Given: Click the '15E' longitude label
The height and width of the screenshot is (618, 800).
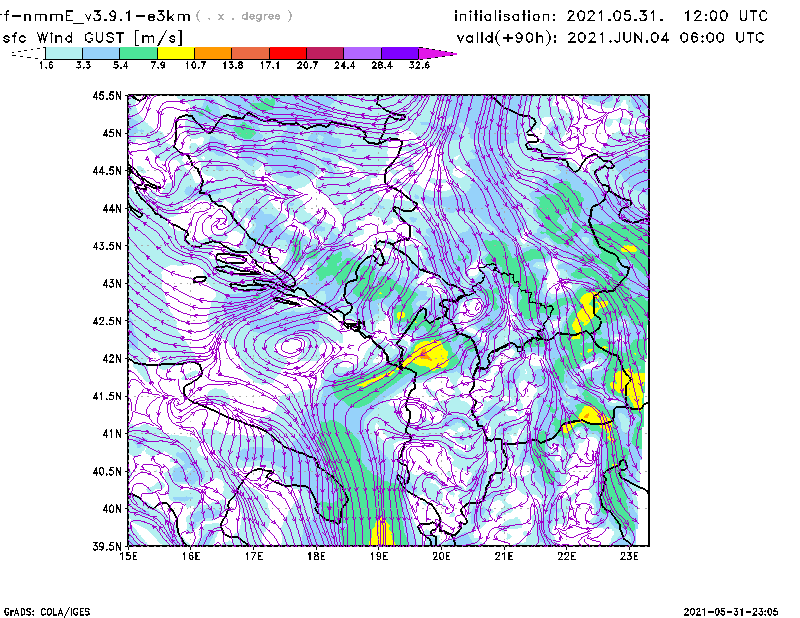Looking at the screenshot, I should coord(128,556).
